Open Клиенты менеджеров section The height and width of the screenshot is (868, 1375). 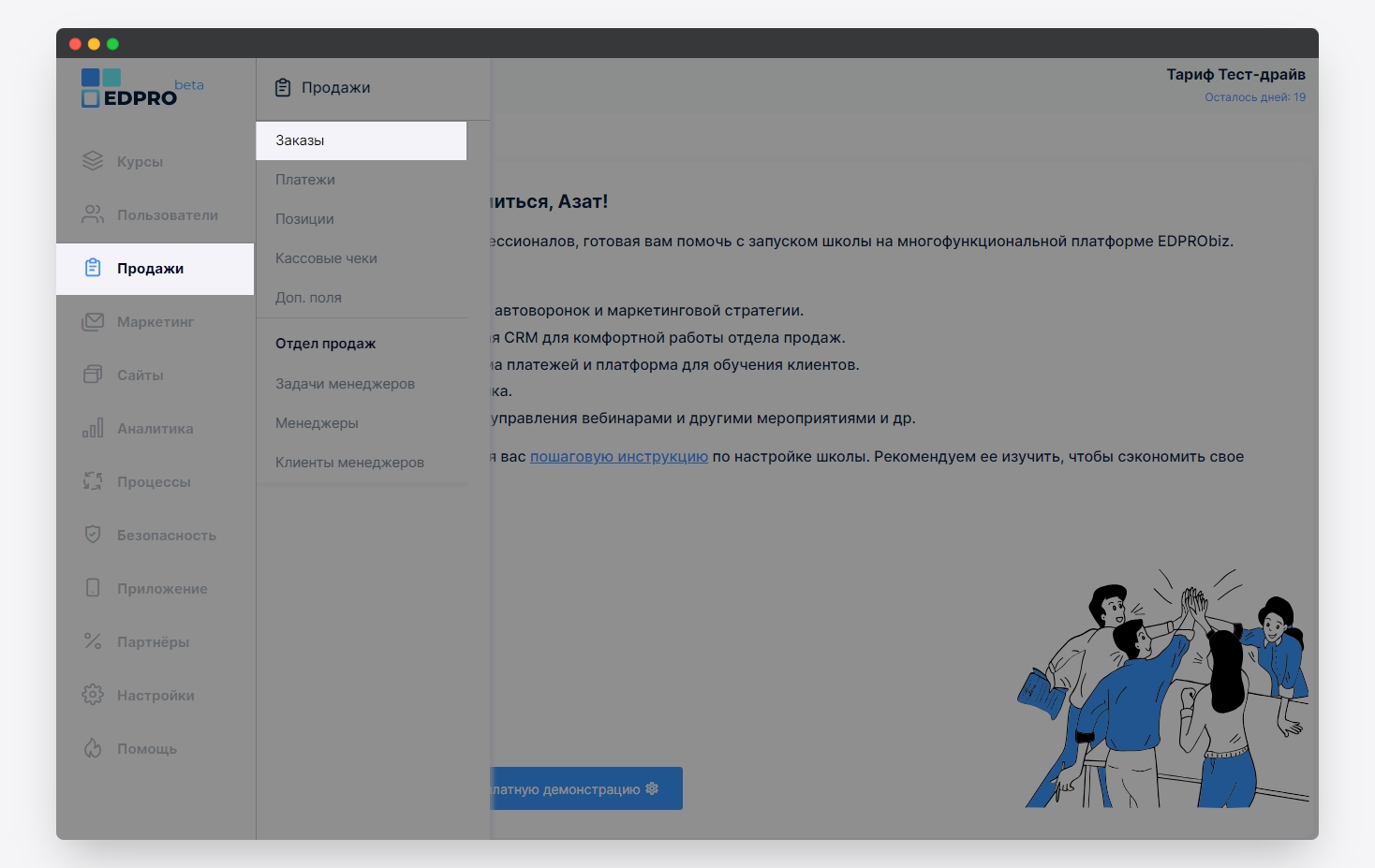349,463
